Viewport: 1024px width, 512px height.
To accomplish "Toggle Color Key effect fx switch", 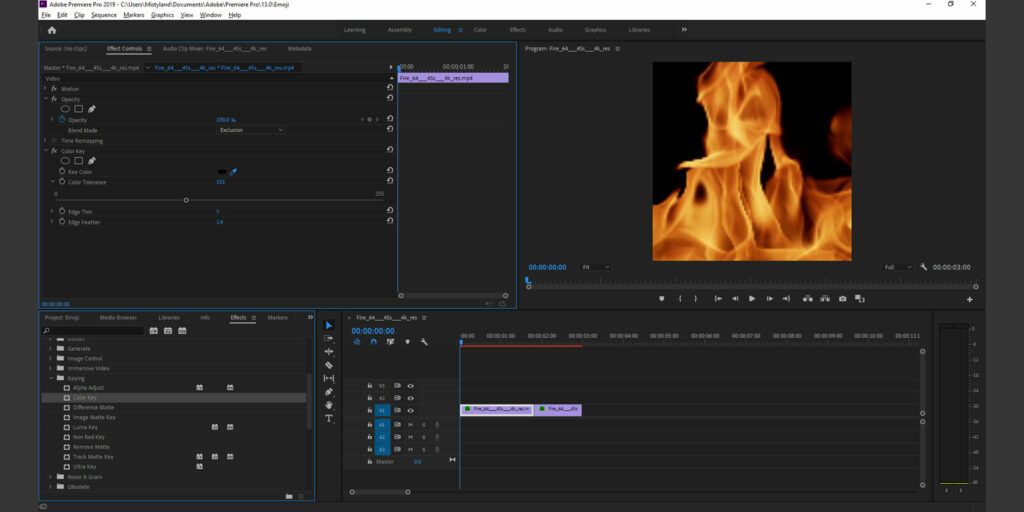I will pos(54,151).
